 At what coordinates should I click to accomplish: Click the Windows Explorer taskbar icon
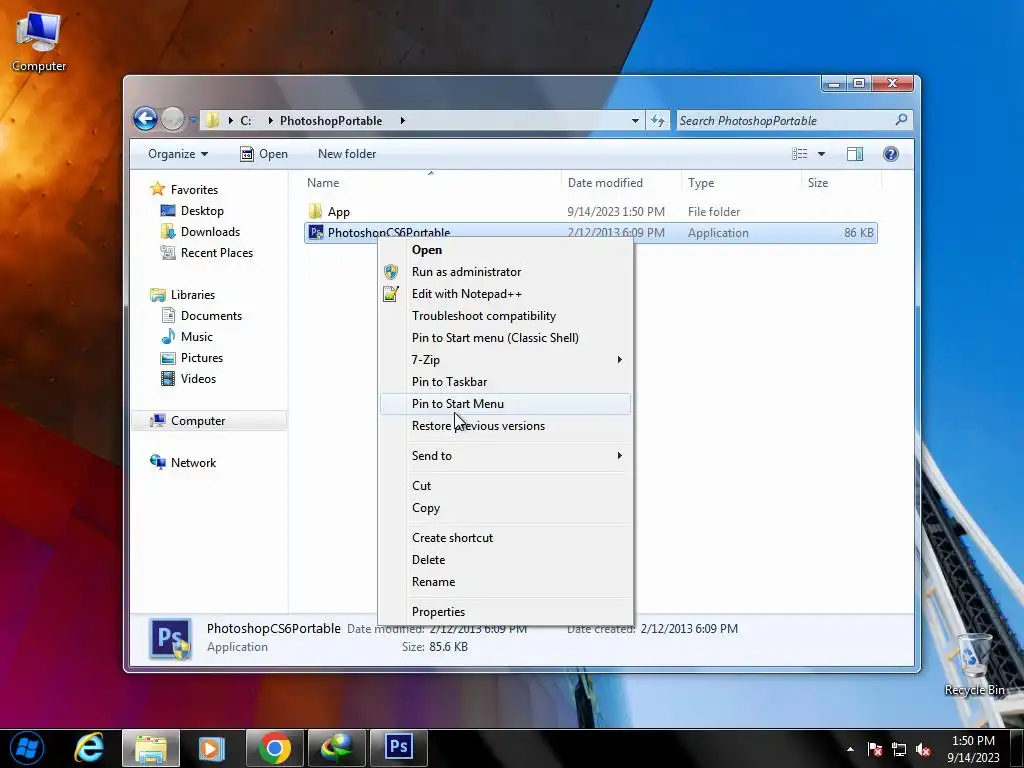coord(151,748)
